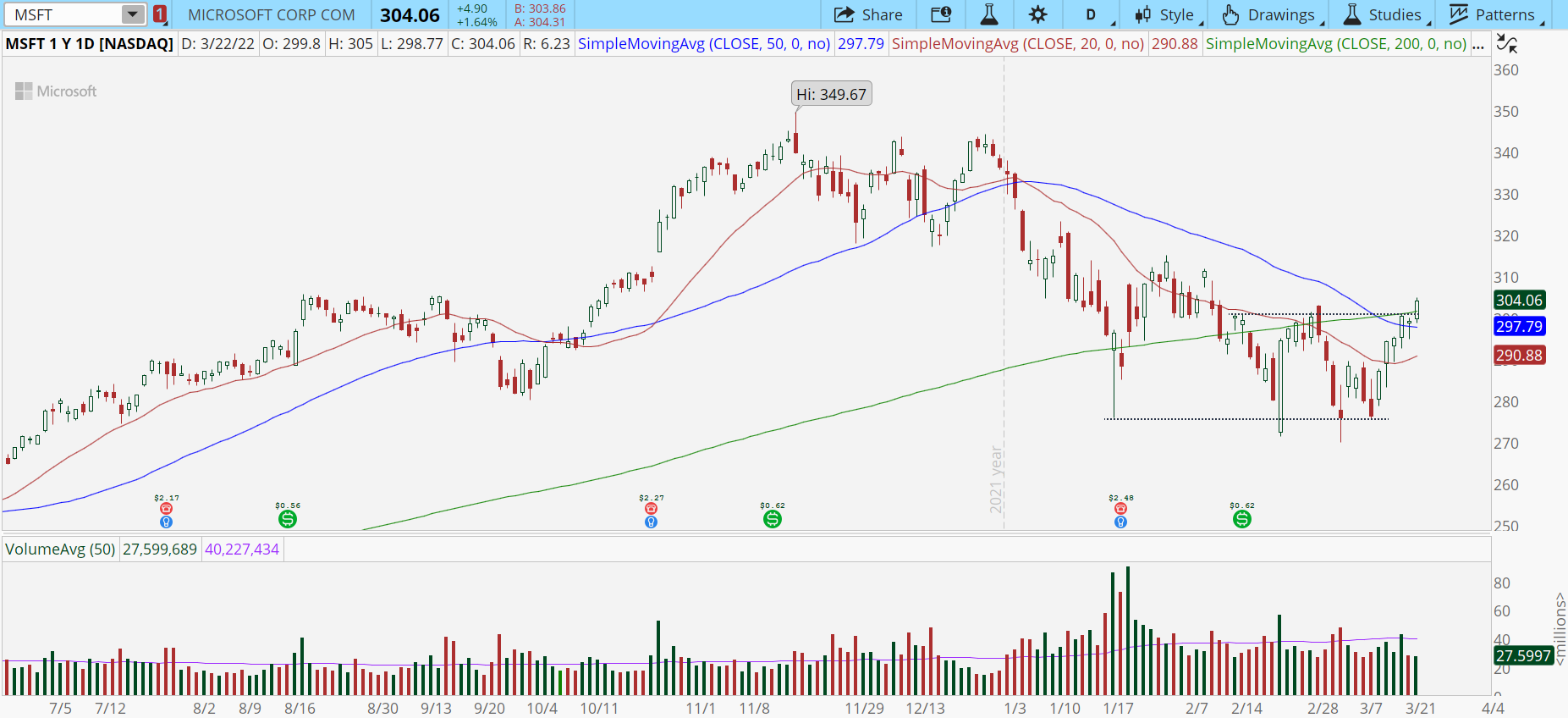Click the MSFT 1 Y 1D [NASDAQ] chart title
Screen dimensions: 1568x718
pyautogui.click(x=90, y=43)
